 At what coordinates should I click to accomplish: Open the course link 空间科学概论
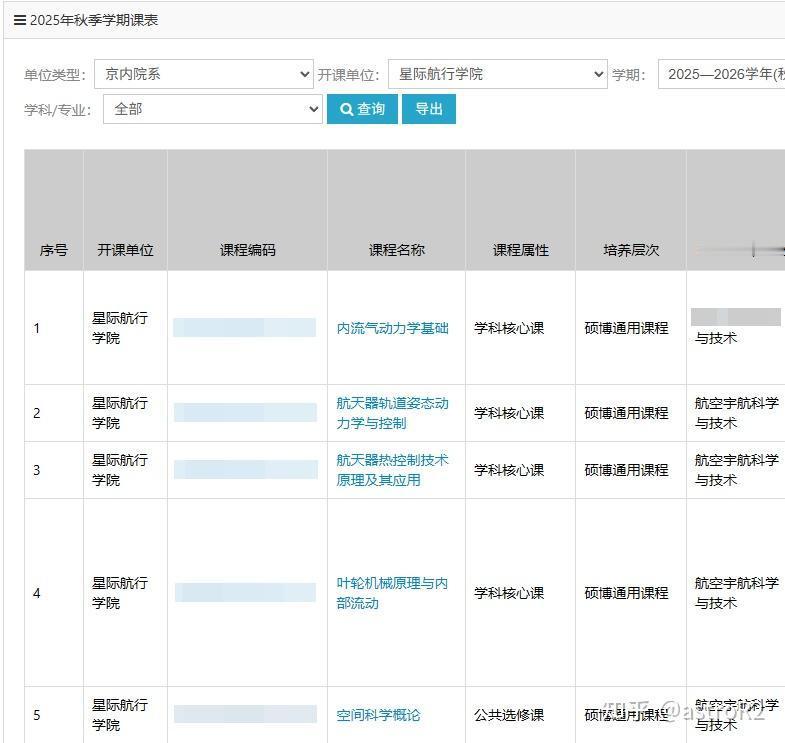pos(378,715)
